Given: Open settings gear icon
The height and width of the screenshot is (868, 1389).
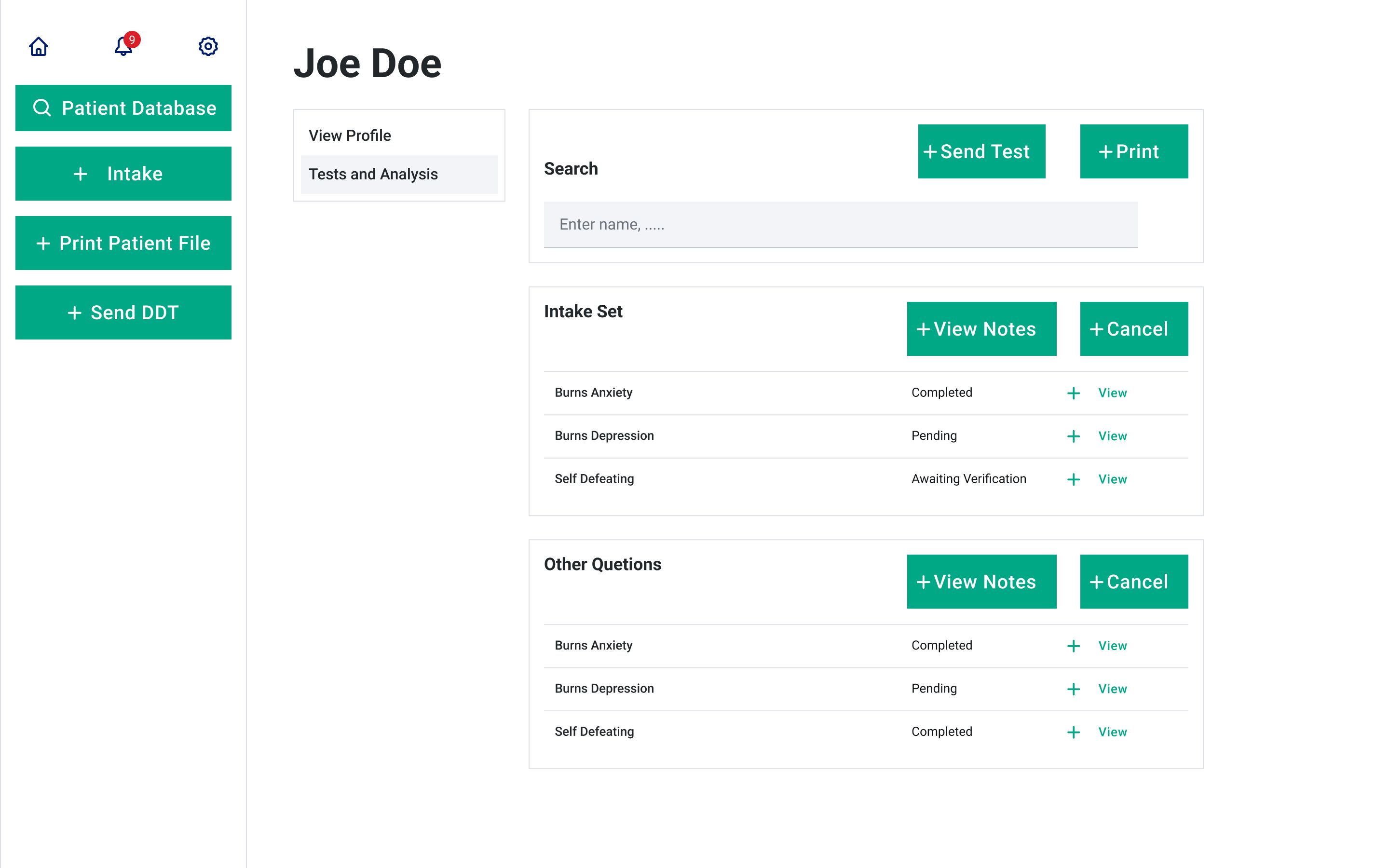Looking at the screenshot, I should (208, 46).
